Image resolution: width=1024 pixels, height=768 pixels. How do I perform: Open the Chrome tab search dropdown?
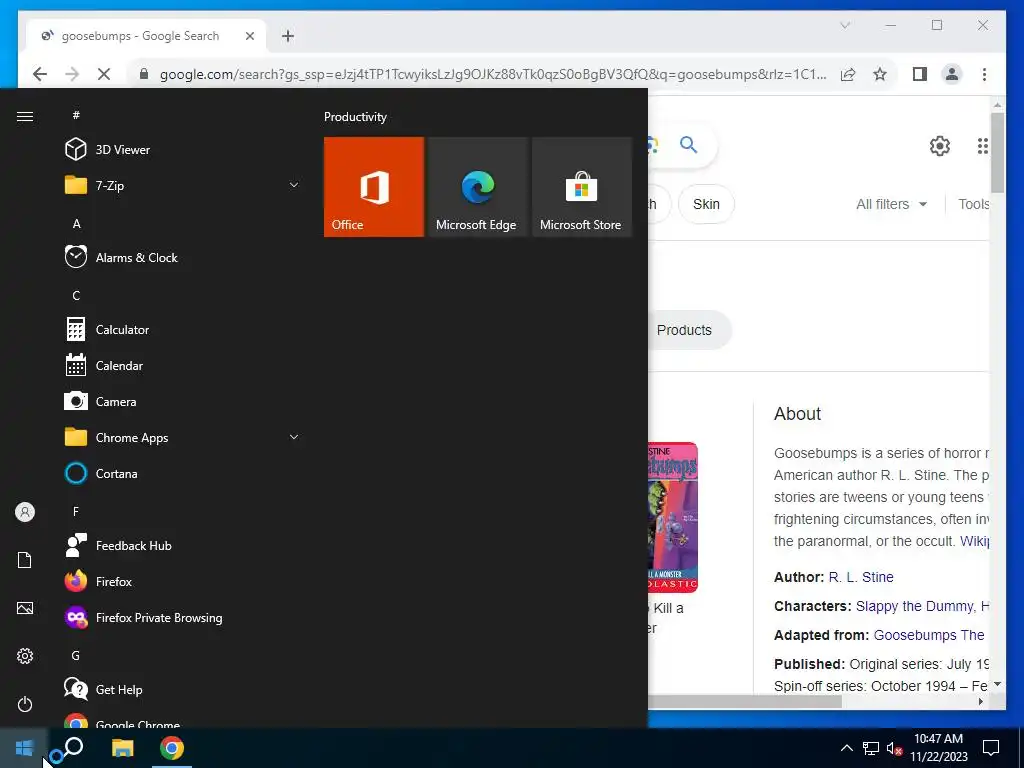(845, 25)
